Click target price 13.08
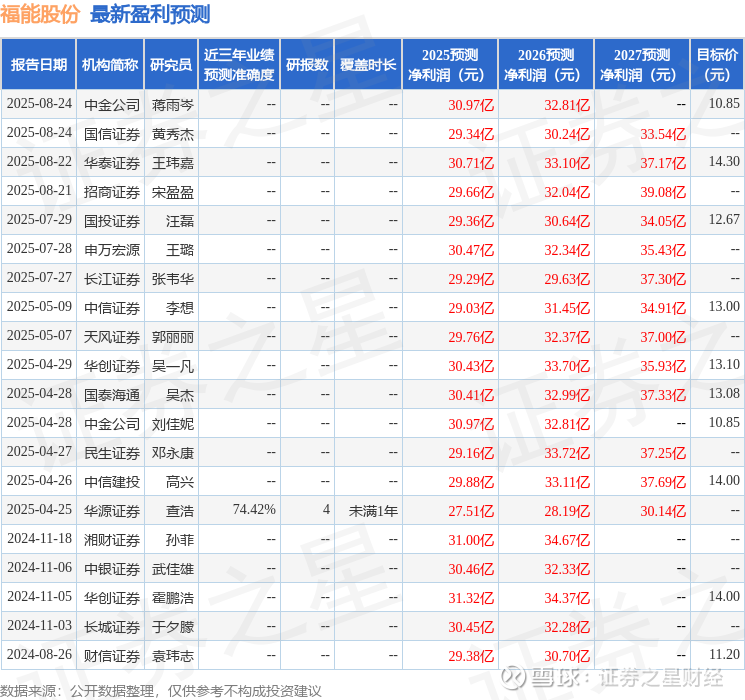The height and width of the screenshot is (700, 745). (x=724, y=393)
